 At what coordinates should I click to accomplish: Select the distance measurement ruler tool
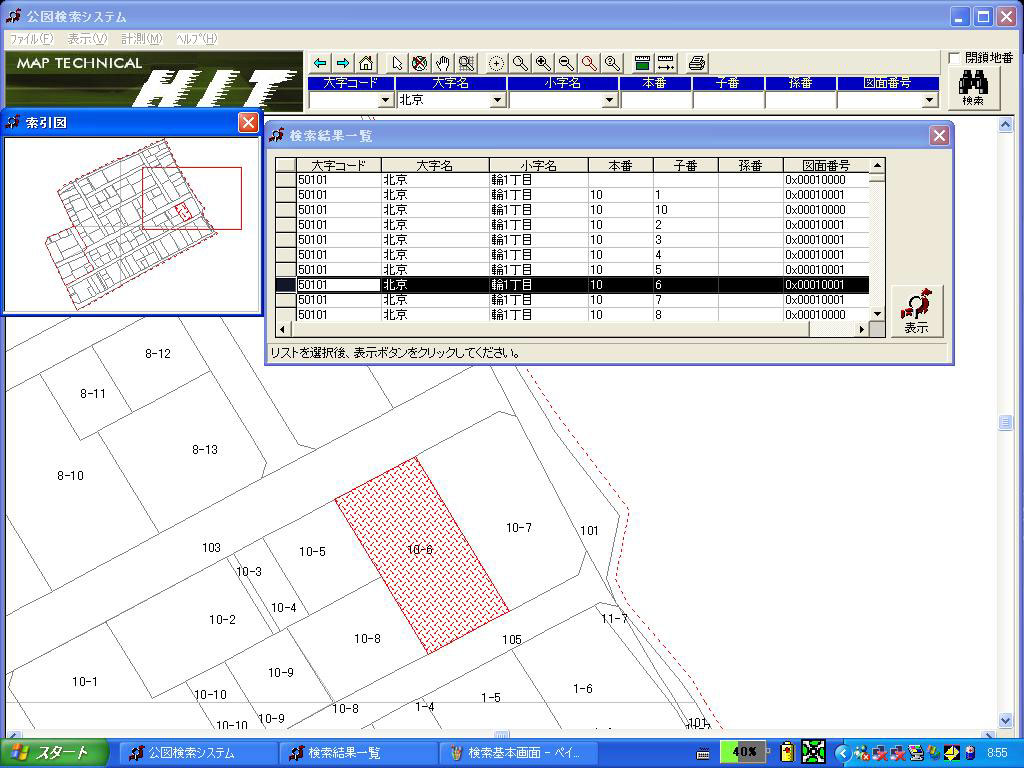pos(665,63)
